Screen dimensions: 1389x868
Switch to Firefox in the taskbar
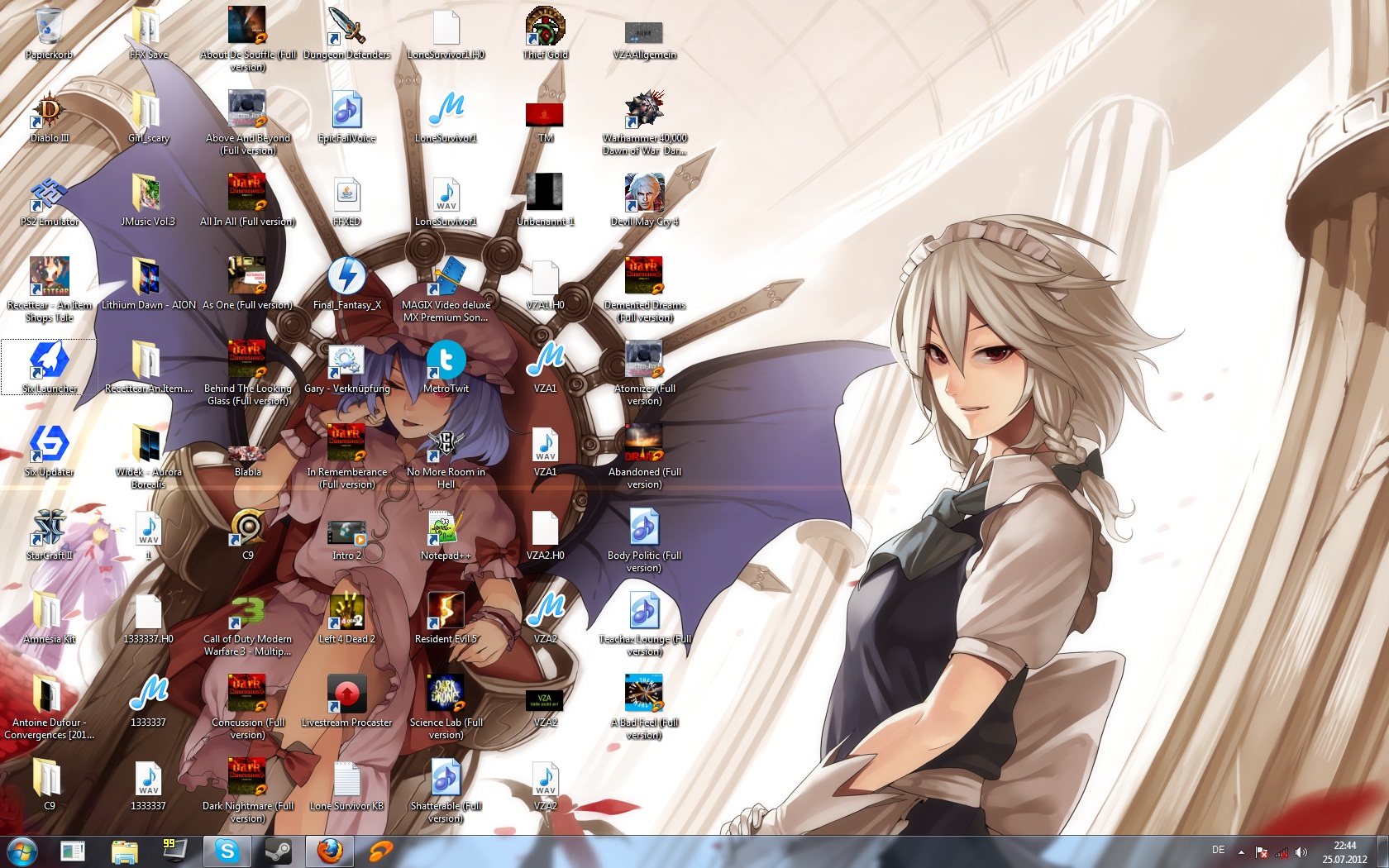tap(329, 851)
